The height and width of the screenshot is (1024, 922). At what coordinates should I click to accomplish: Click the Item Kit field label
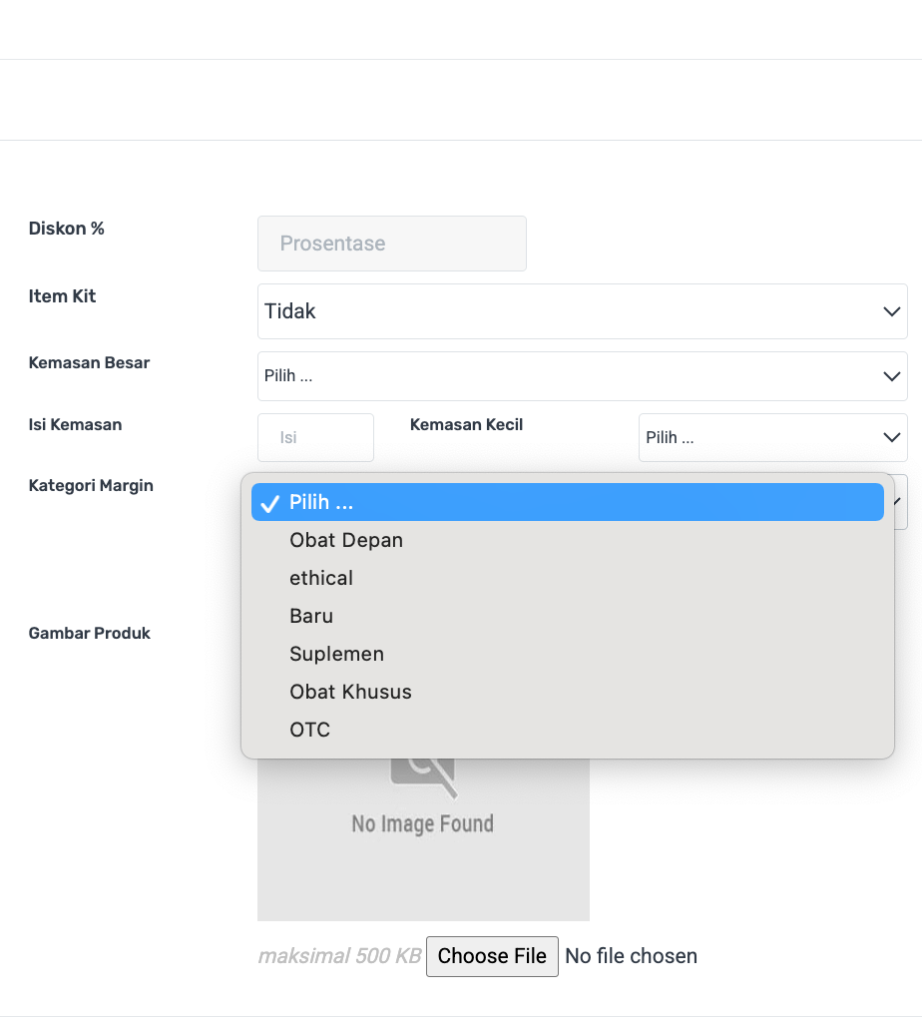[62, 296]
